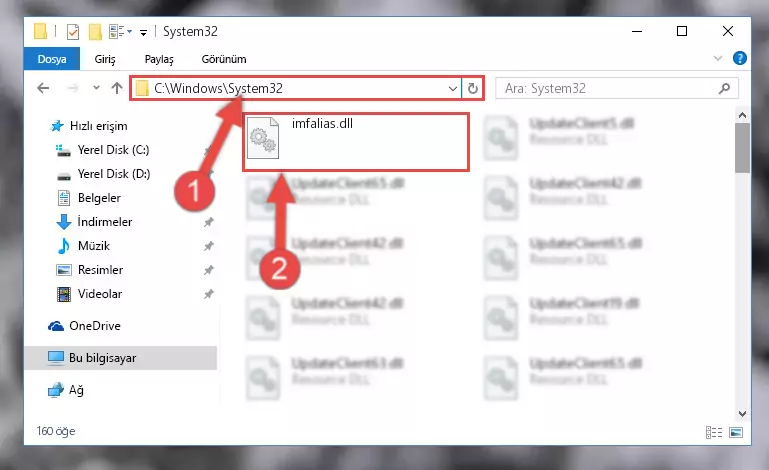Toggle the pin next to Müzik
The image size is (769, 470).
coord(208,246)
